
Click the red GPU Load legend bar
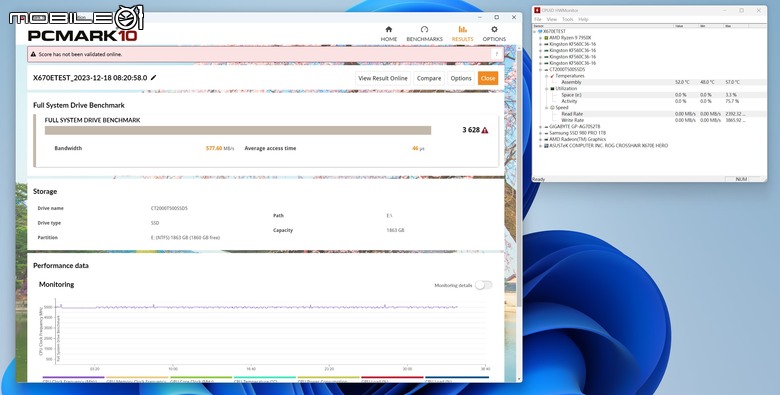click(392, 378)
